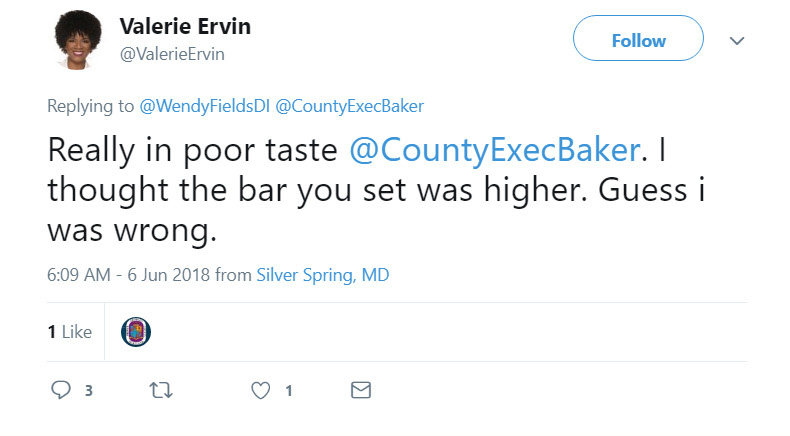Retweet this tweet via retweet icon
Viewport: 790px width, 436px height.
pyautogui.click(x=161, y=390)
